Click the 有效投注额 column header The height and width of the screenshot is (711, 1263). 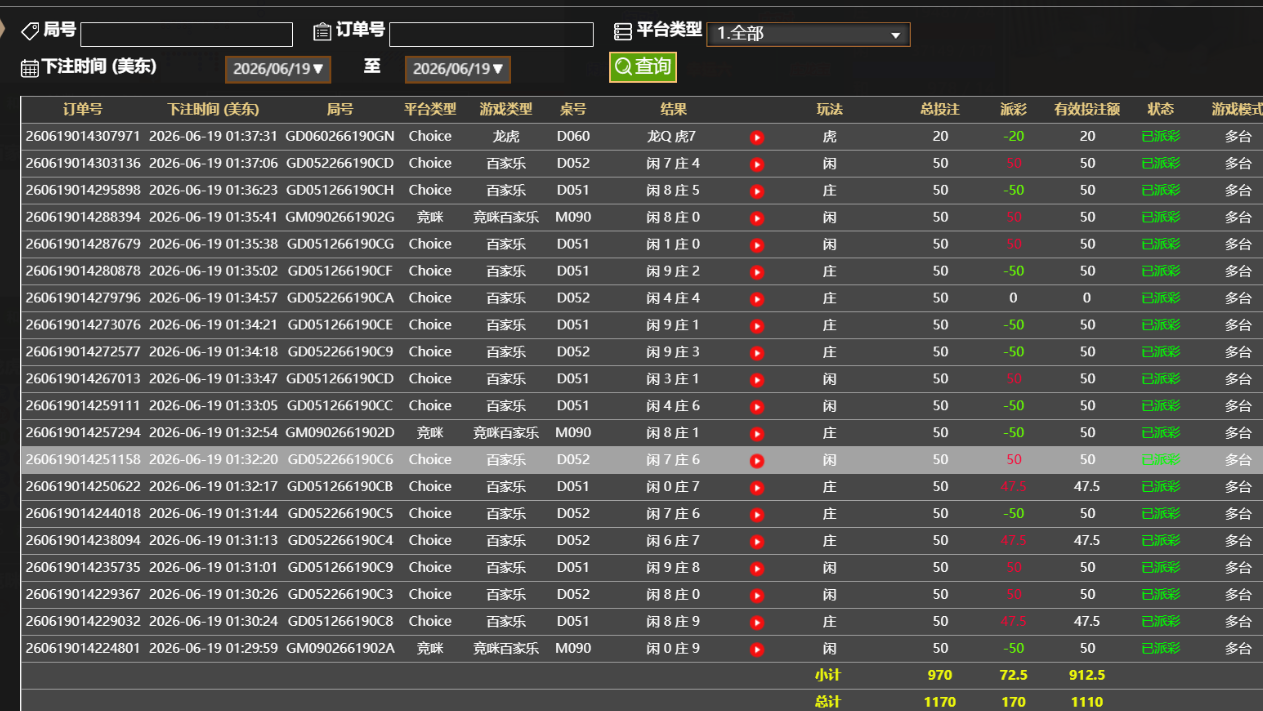(1087, 109)
